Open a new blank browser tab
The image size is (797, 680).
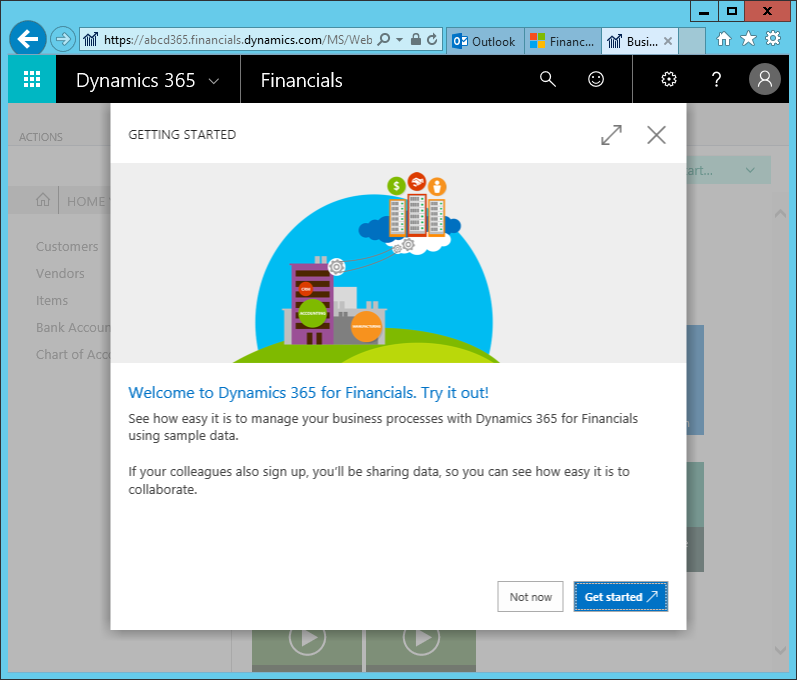(691, 41)
